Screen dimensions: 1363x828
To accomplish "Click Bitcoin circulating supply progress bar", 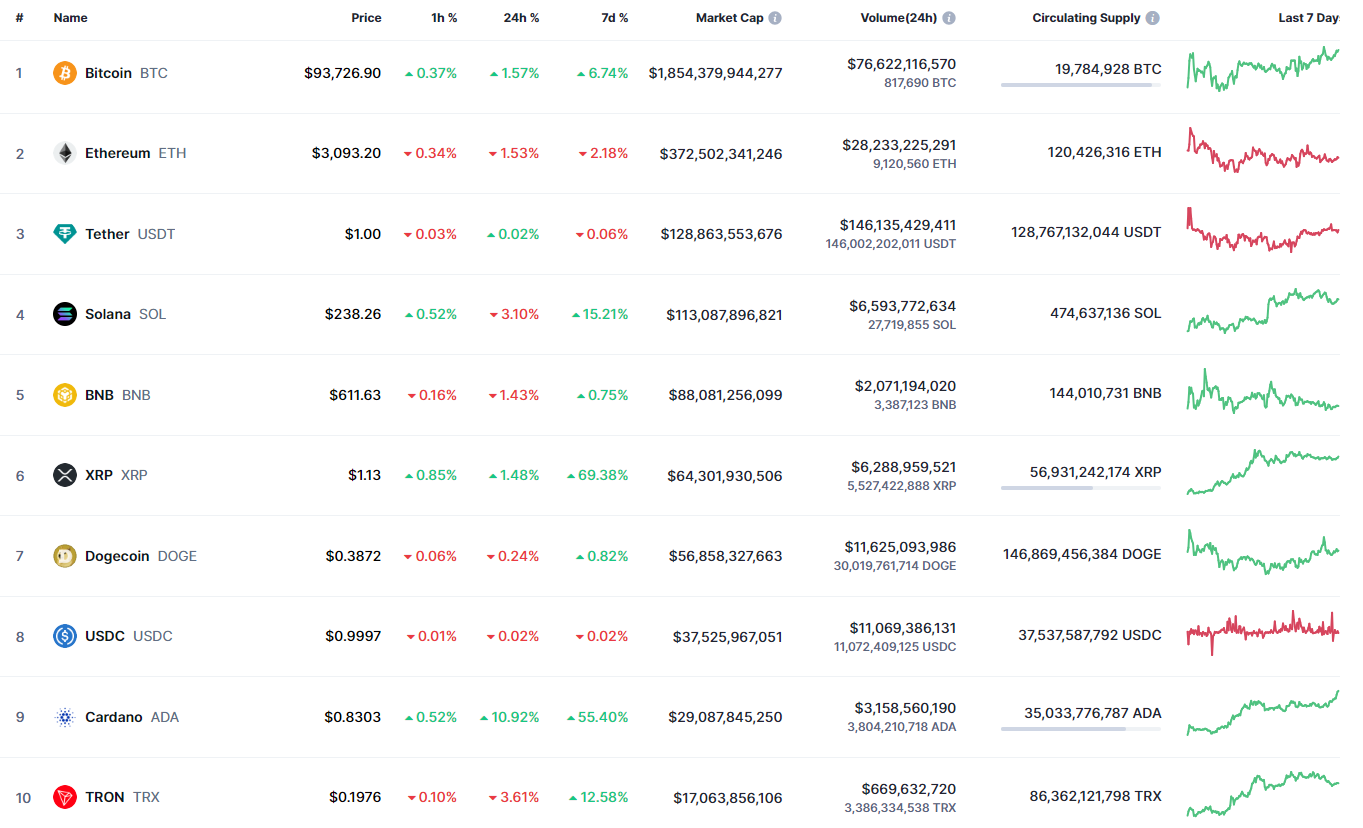I will (x=1080, y=86).
